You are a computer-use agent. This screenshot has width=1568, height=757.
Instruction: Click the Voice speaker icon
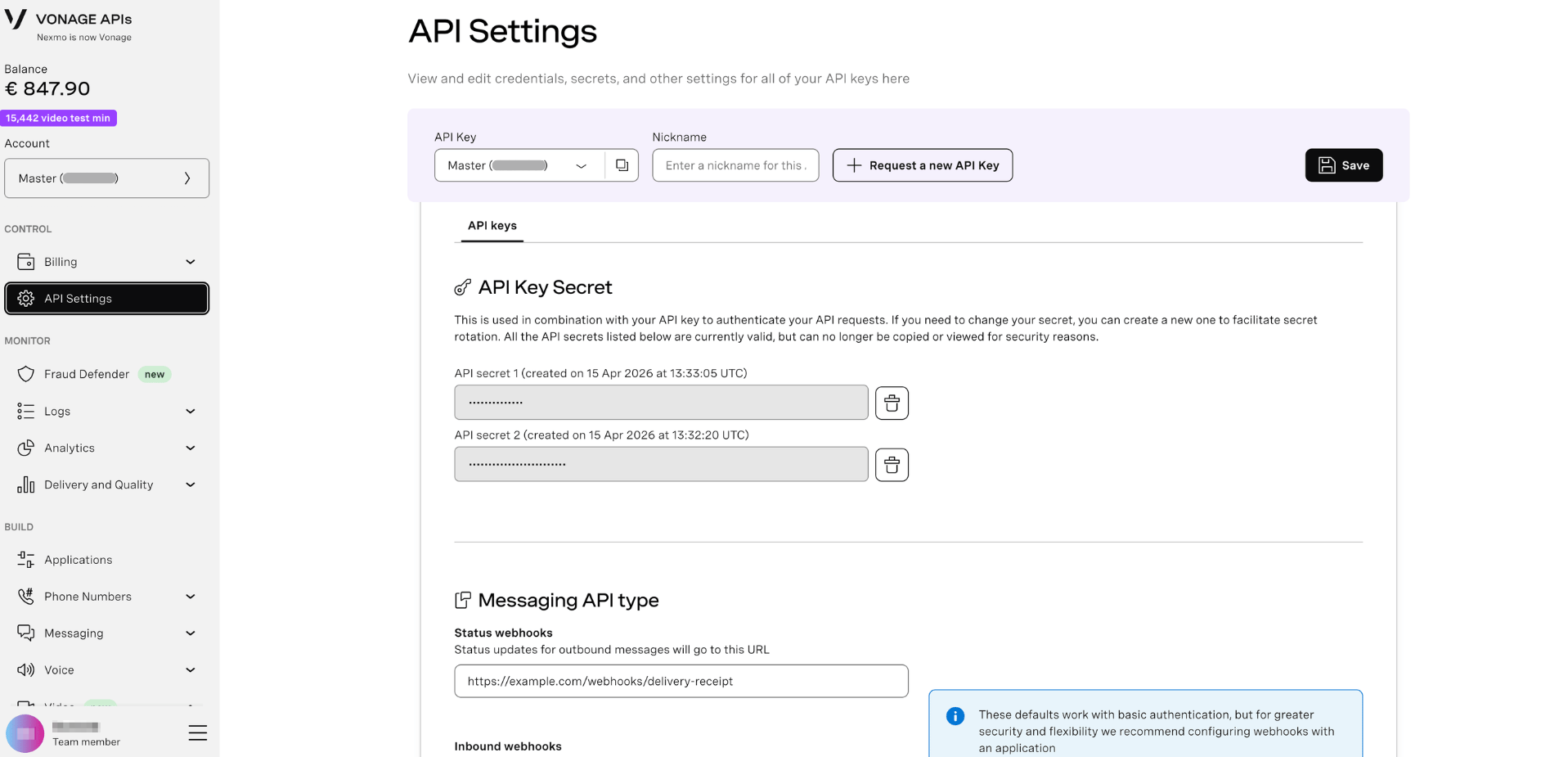point(26,670)
